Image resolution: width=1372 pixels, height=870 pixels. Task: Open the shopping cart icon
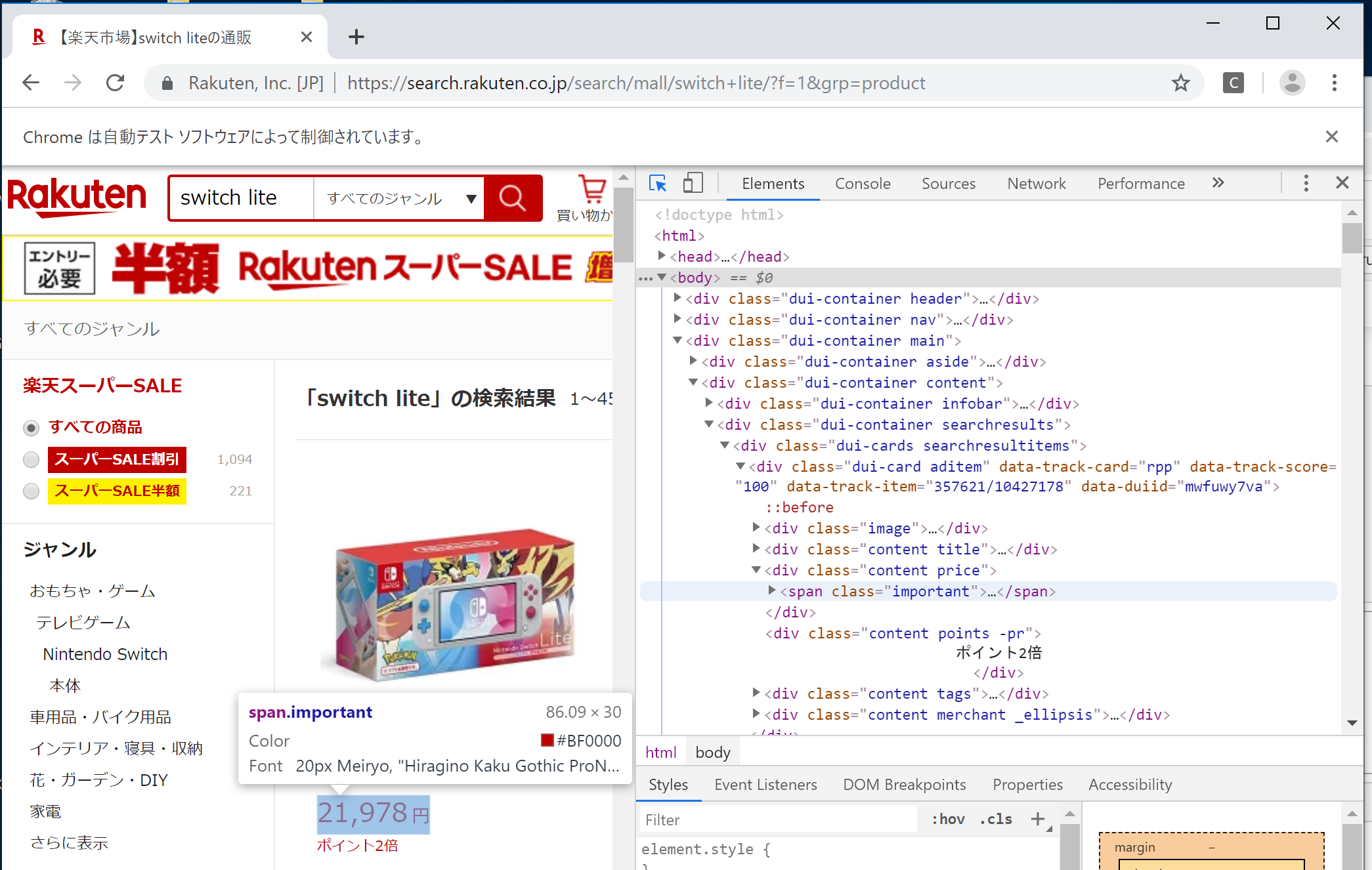[592, 190]
